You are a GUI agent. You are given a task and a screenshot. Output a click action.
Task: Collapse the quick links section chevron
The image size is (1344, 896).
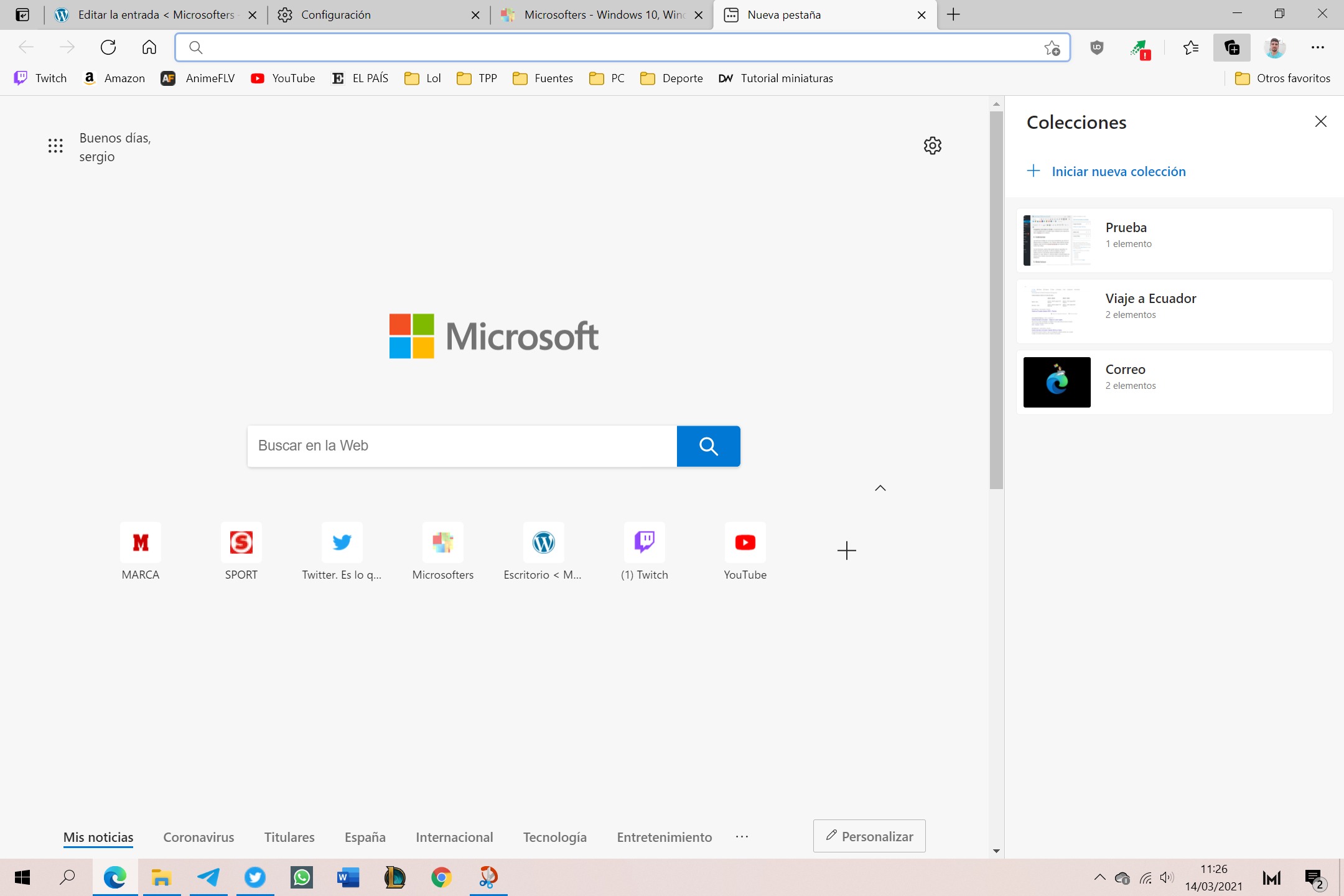pos(880,488)
